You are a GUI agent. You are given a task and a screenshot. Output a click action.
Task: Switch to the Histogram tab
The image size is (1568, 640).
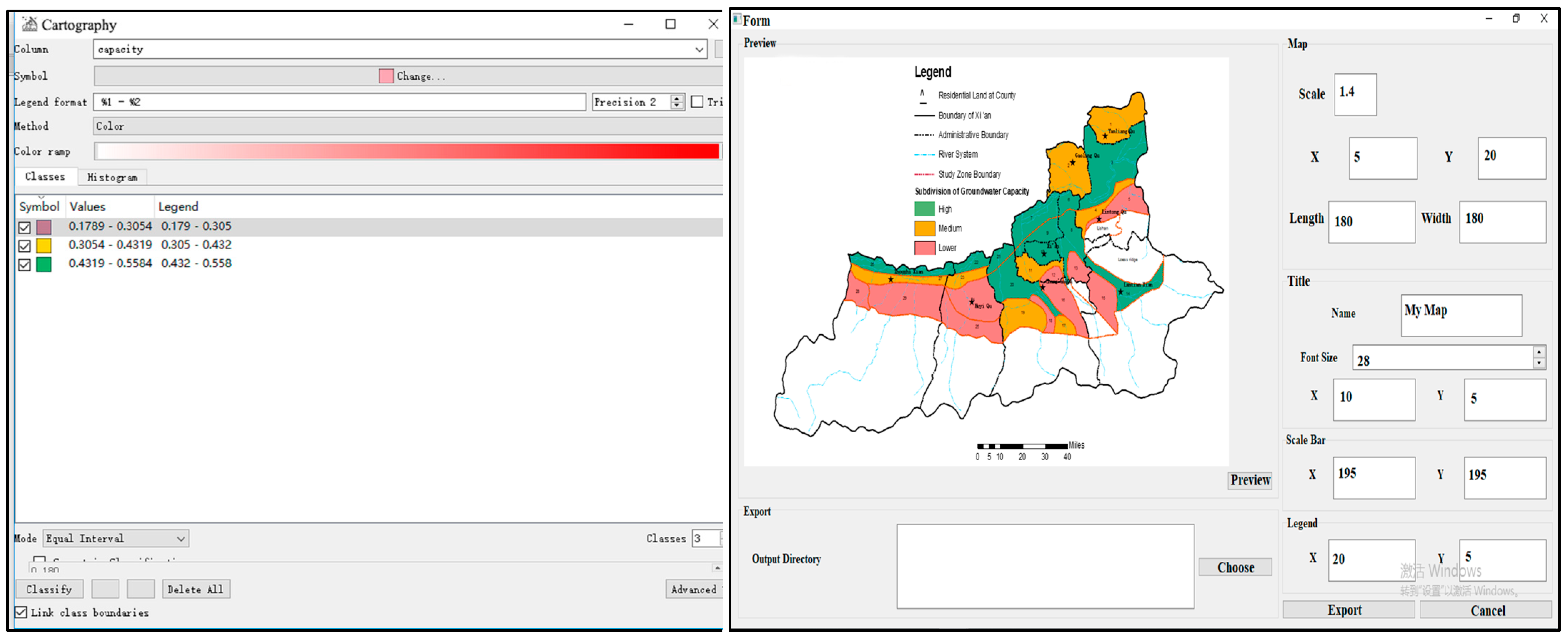tap(112, 178)
